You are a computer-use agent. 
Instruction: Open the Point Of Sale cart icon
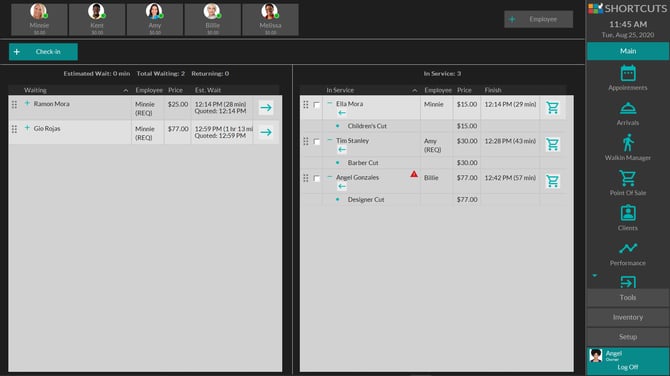628,178
